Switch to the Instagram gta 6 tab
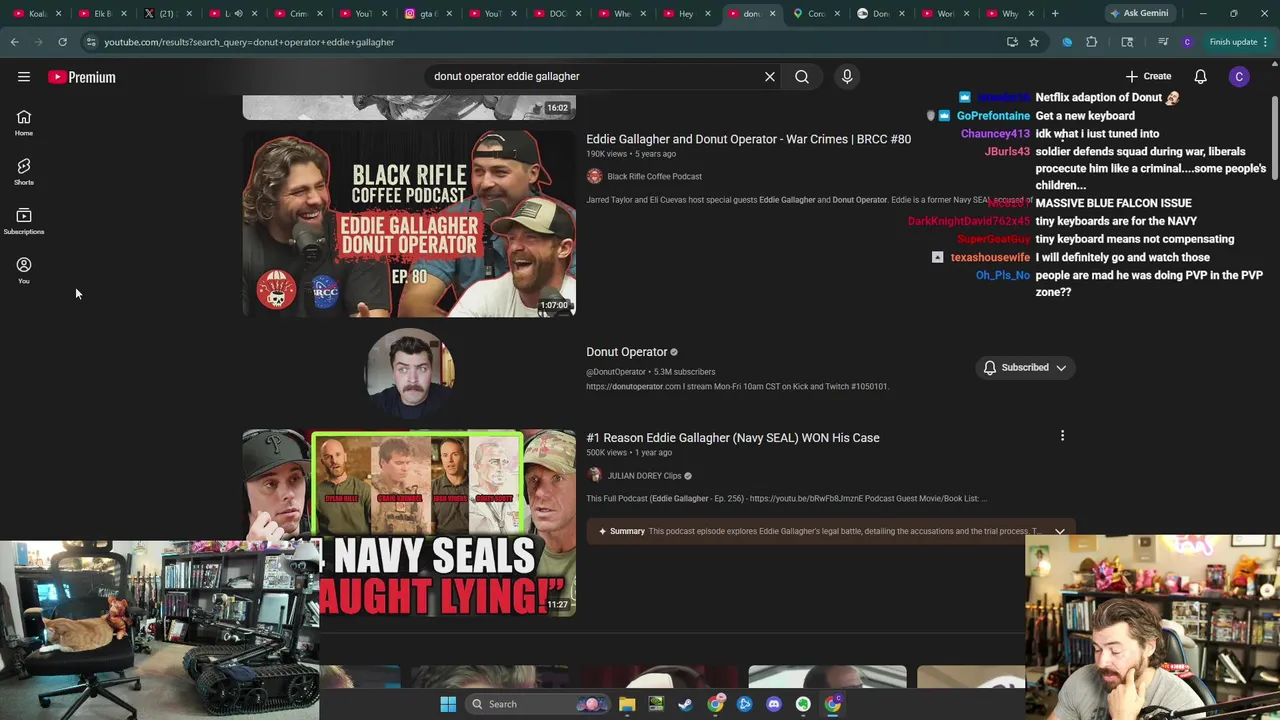Viewport: 1280px width, 720px height. [x=428, y=13]
